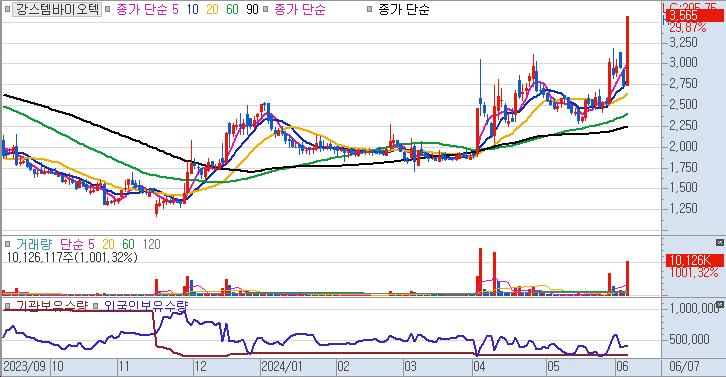Select the 10-day moving average legend number
This screenshot has width=726, height=377.
point(193,9)
